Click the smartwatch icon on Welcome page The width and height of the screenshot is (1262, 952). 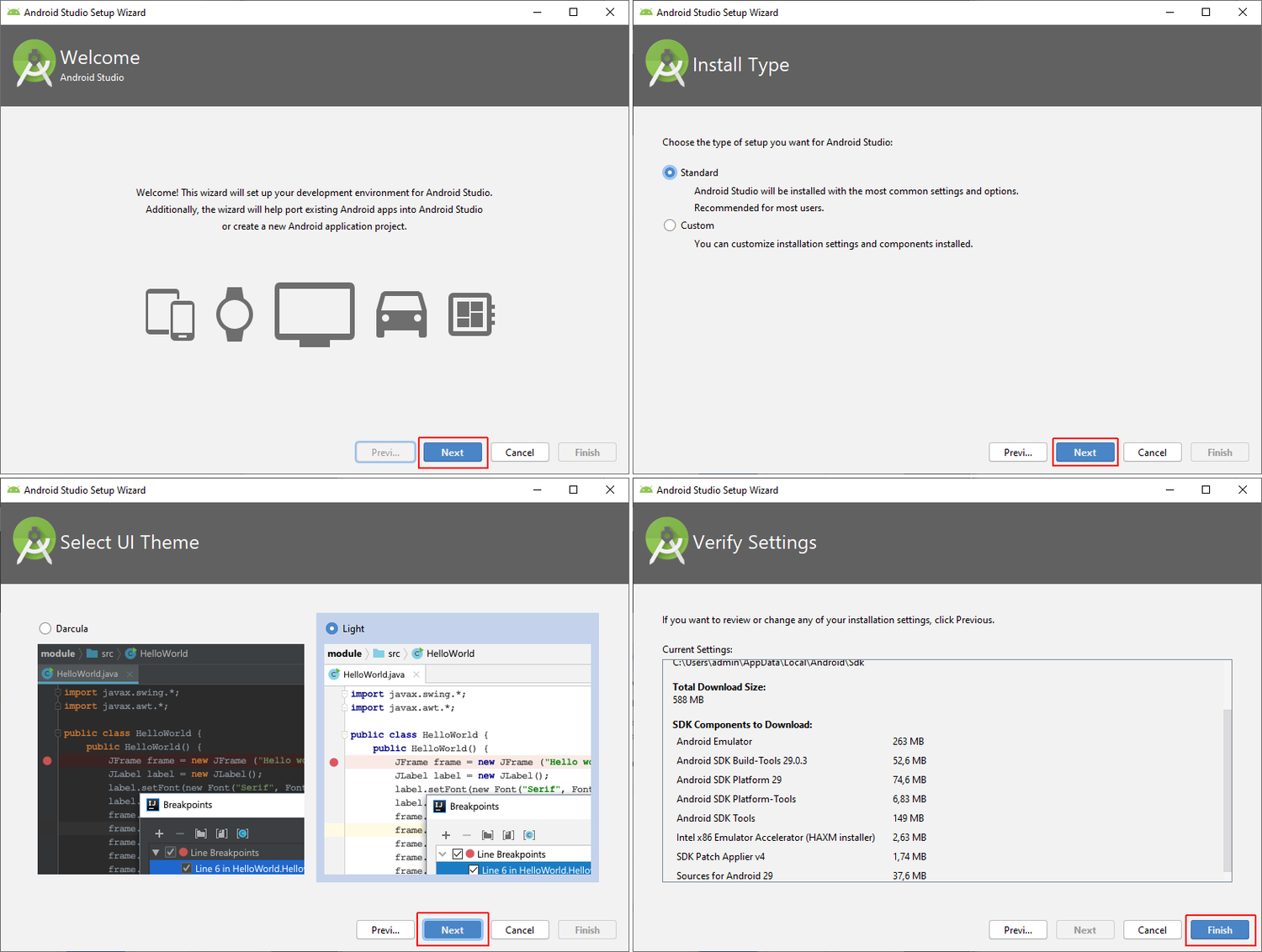tap(235, 315)
